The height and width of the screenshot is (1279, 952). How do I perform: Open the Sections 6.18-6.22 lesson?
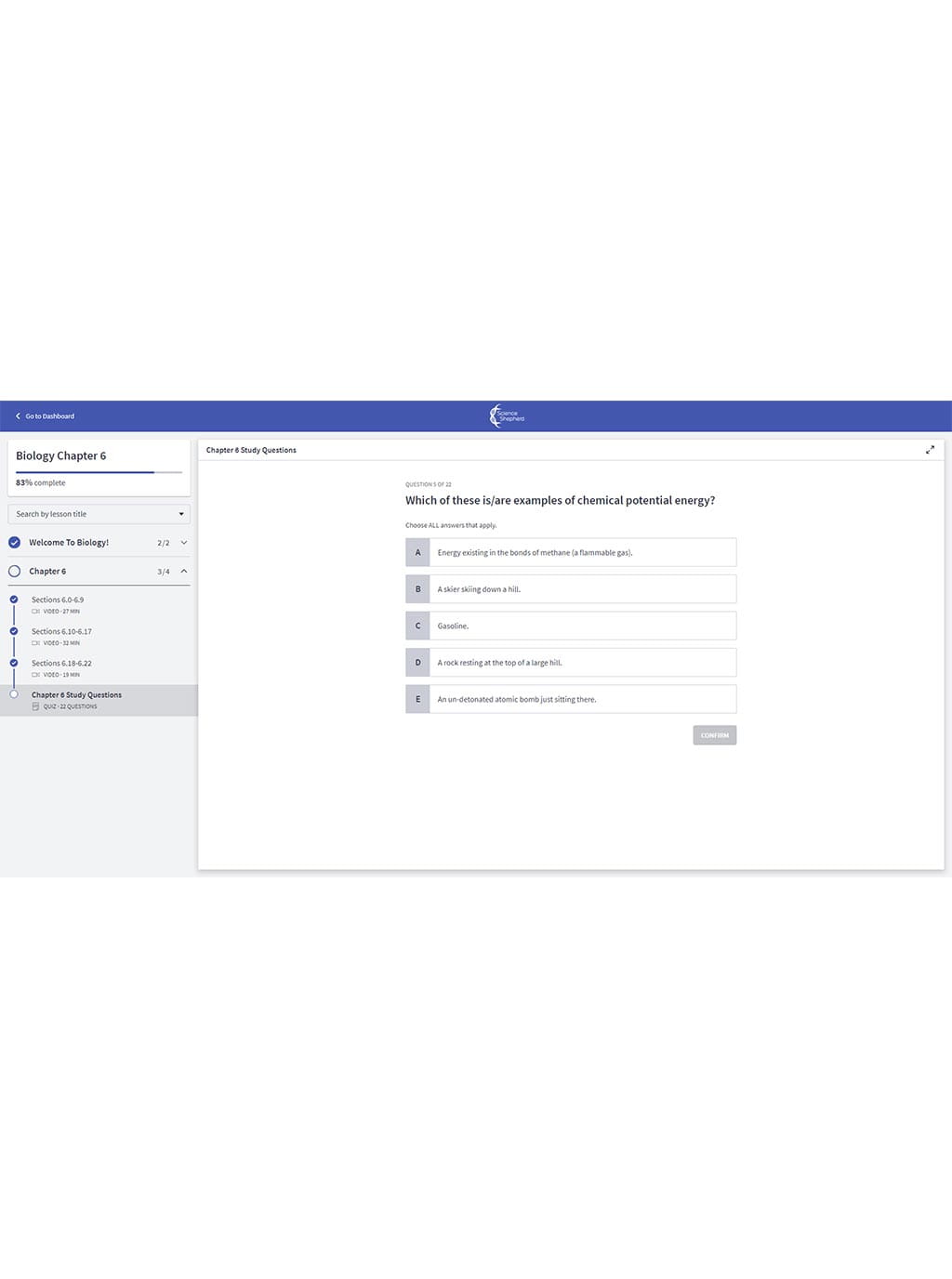pyautogui.click(x=61, y=664)
